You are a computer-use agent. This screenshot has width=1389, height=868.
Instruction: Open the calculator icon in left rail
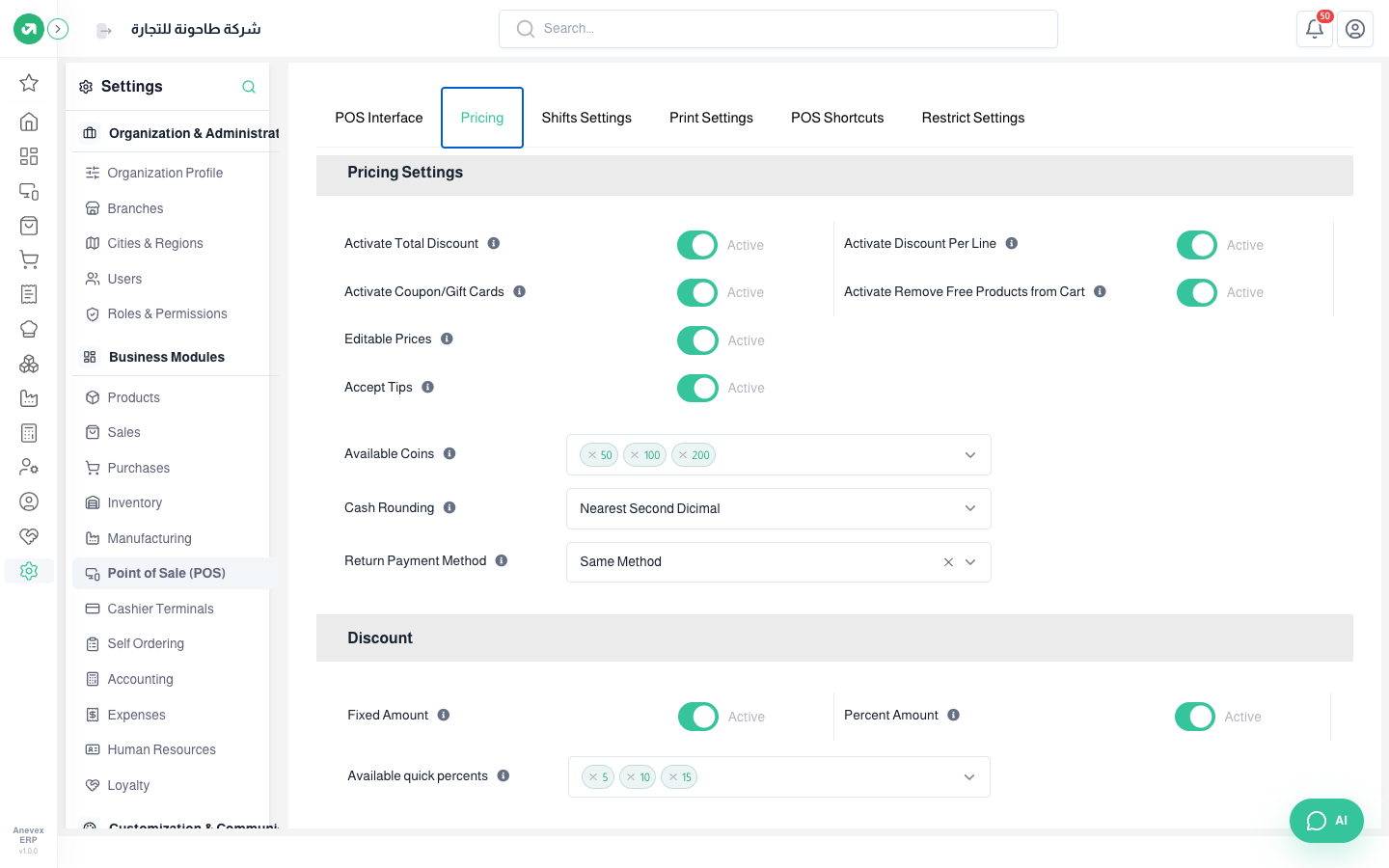click(x=29, y=433)
